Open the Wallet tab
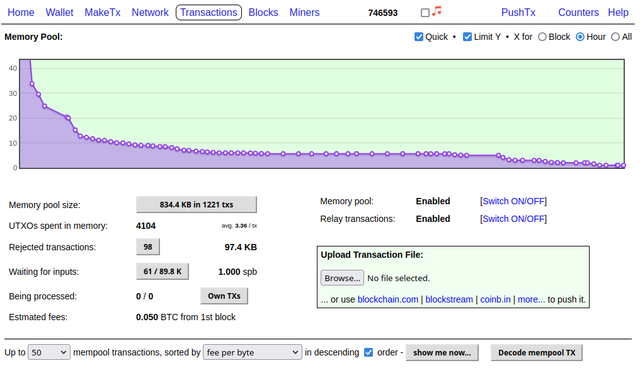 [59, 13]
